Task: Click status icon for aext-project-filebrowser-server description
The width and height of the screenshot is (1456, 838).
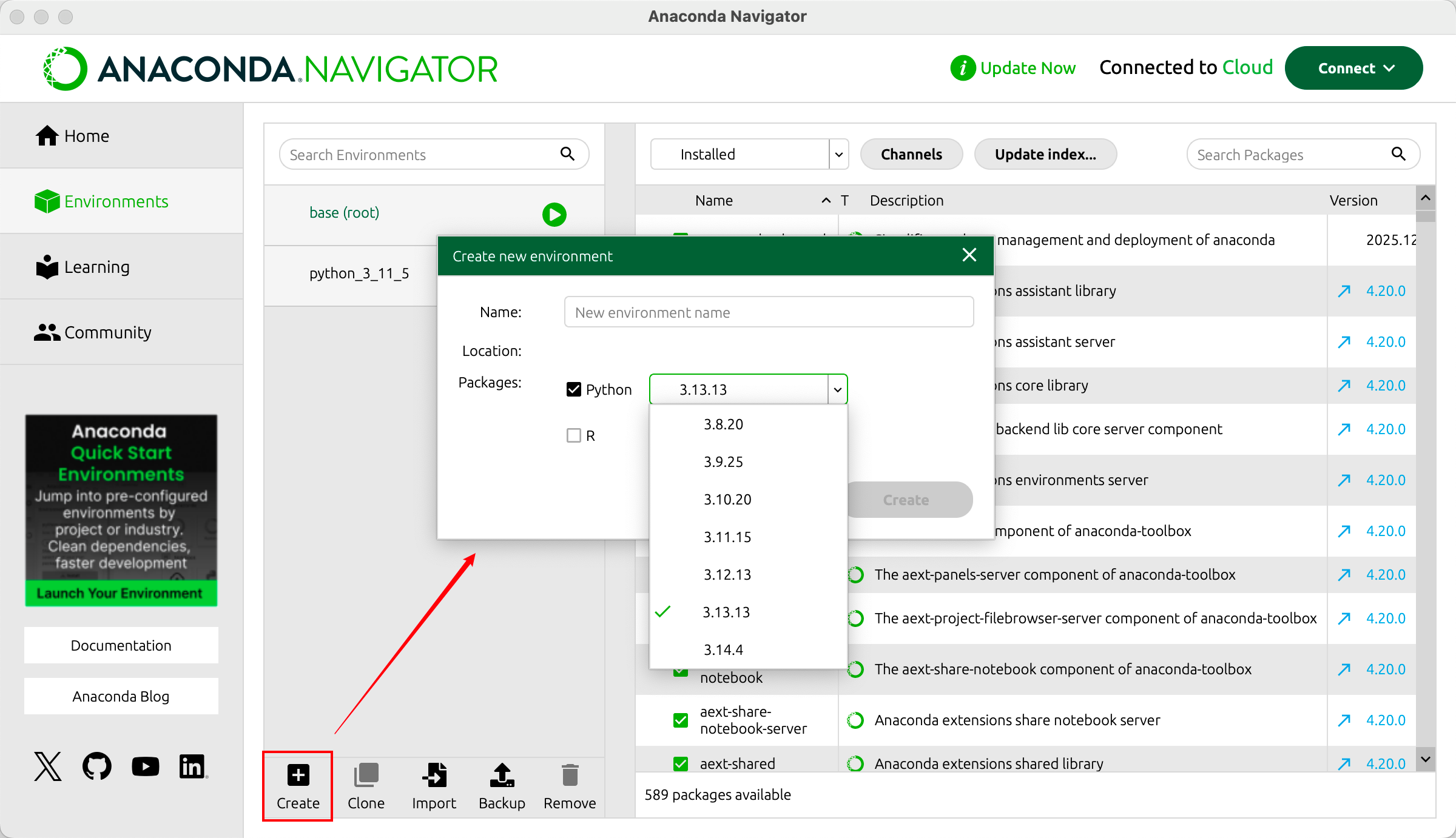Action: tap(855, 618)
